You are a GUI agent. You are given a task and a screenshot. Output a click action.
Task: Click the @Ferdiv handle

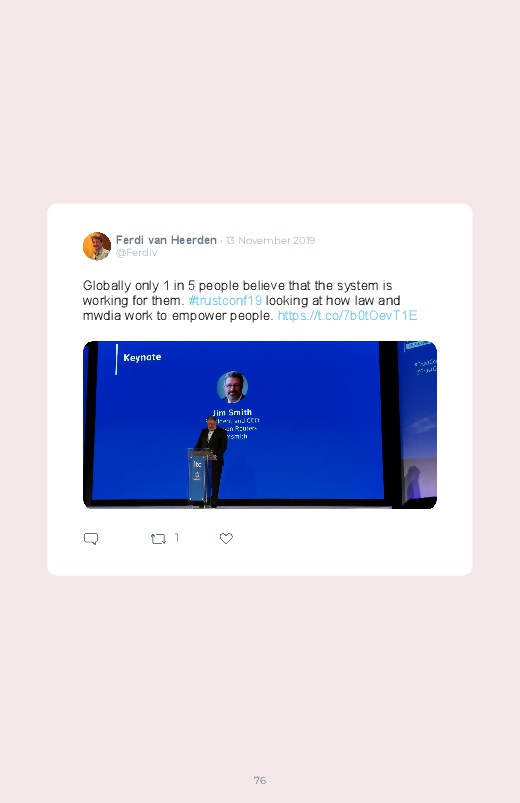[x=136, y=252]
